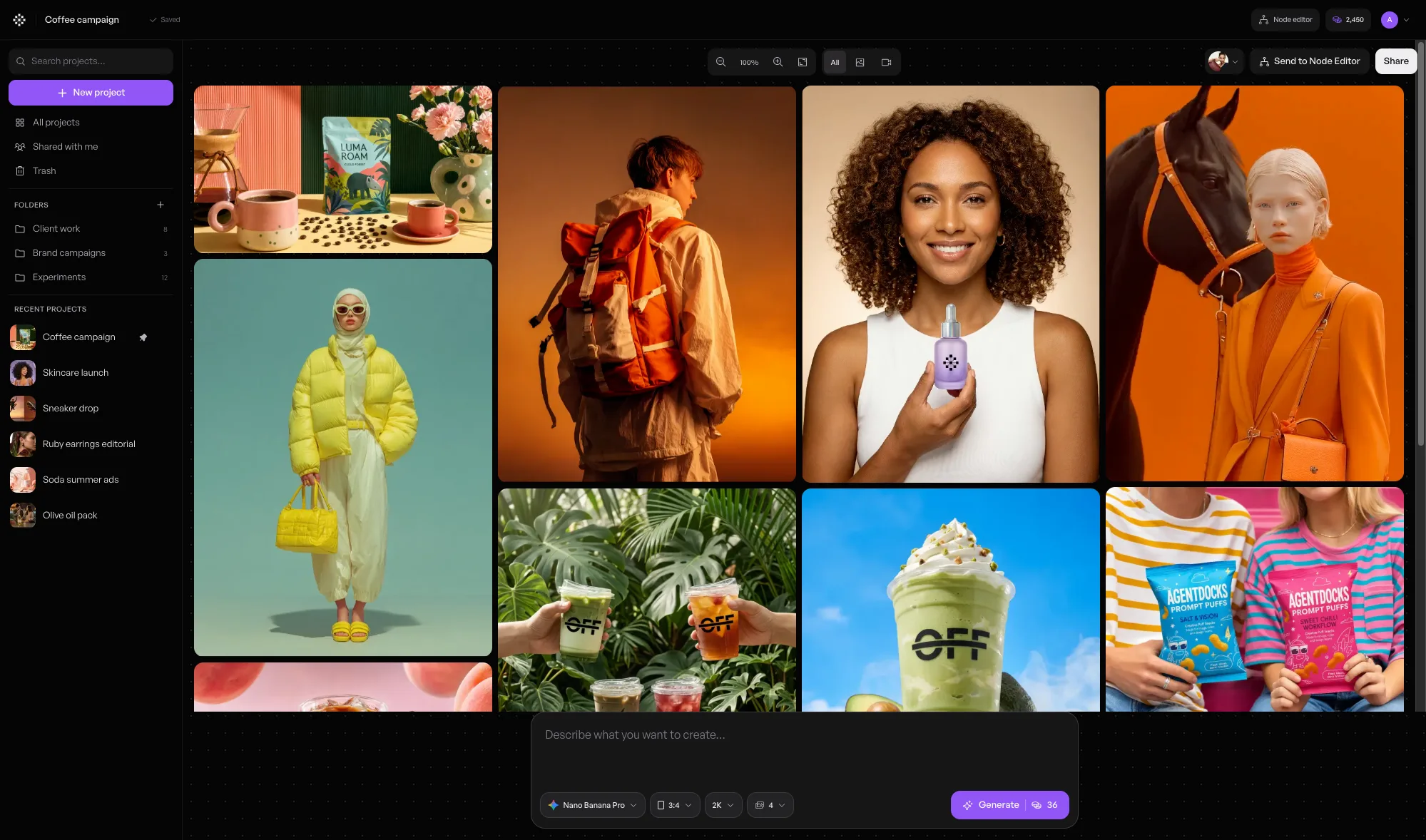Open the Node editor from the top bar
Viewport: 1426px width, 840px height.
click(x=1285, y=20)
